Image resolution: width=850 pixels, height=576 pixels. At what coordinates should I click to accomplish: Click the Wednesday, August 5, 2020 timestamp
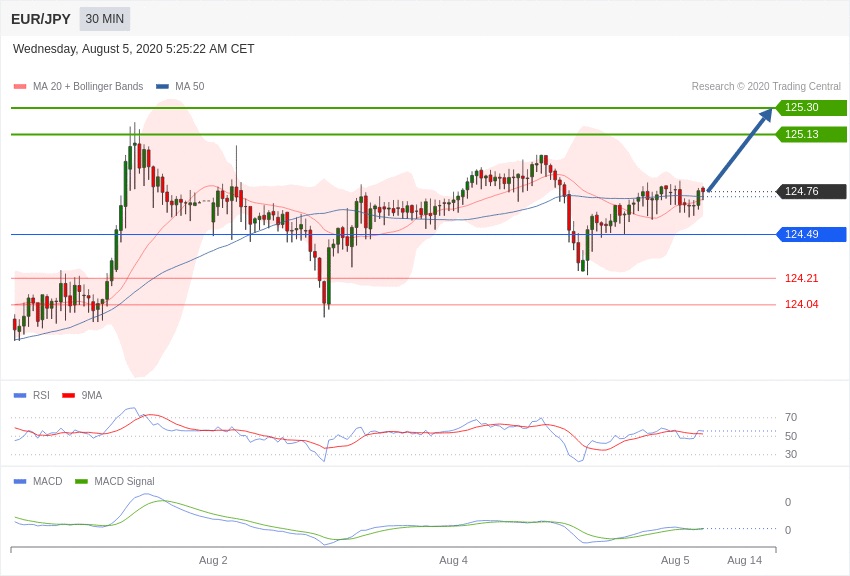[x=133, y=49]
